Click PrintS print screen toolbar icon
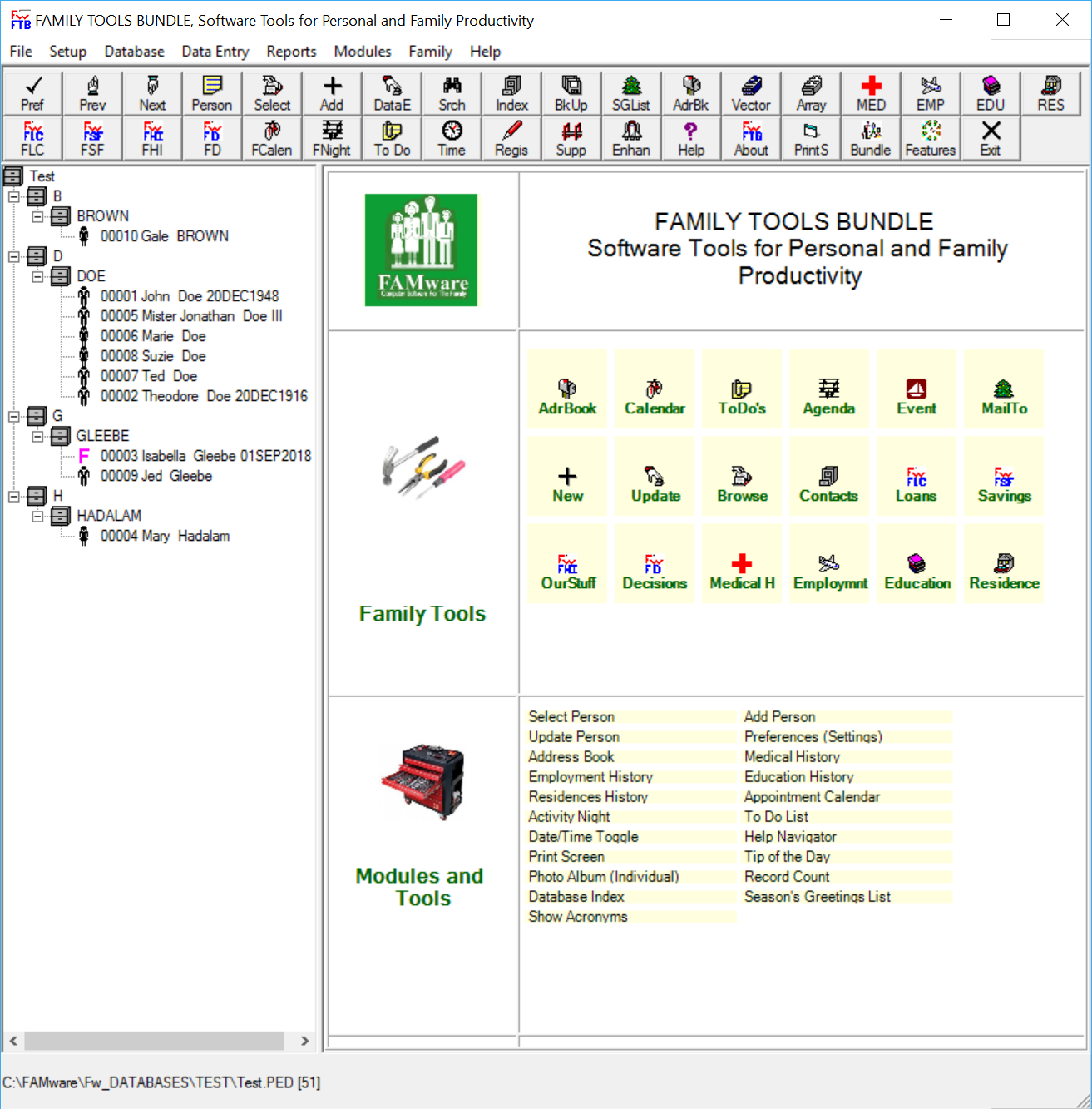 [811, 138]
